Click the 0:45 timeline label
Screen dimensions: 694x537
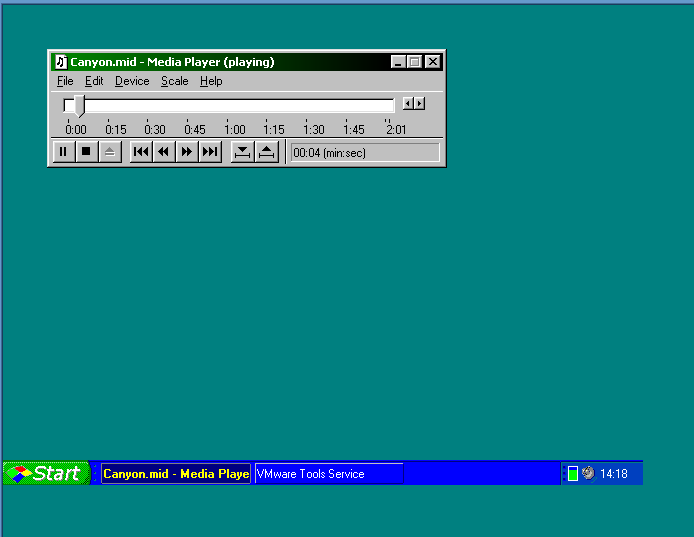point(195,130)
